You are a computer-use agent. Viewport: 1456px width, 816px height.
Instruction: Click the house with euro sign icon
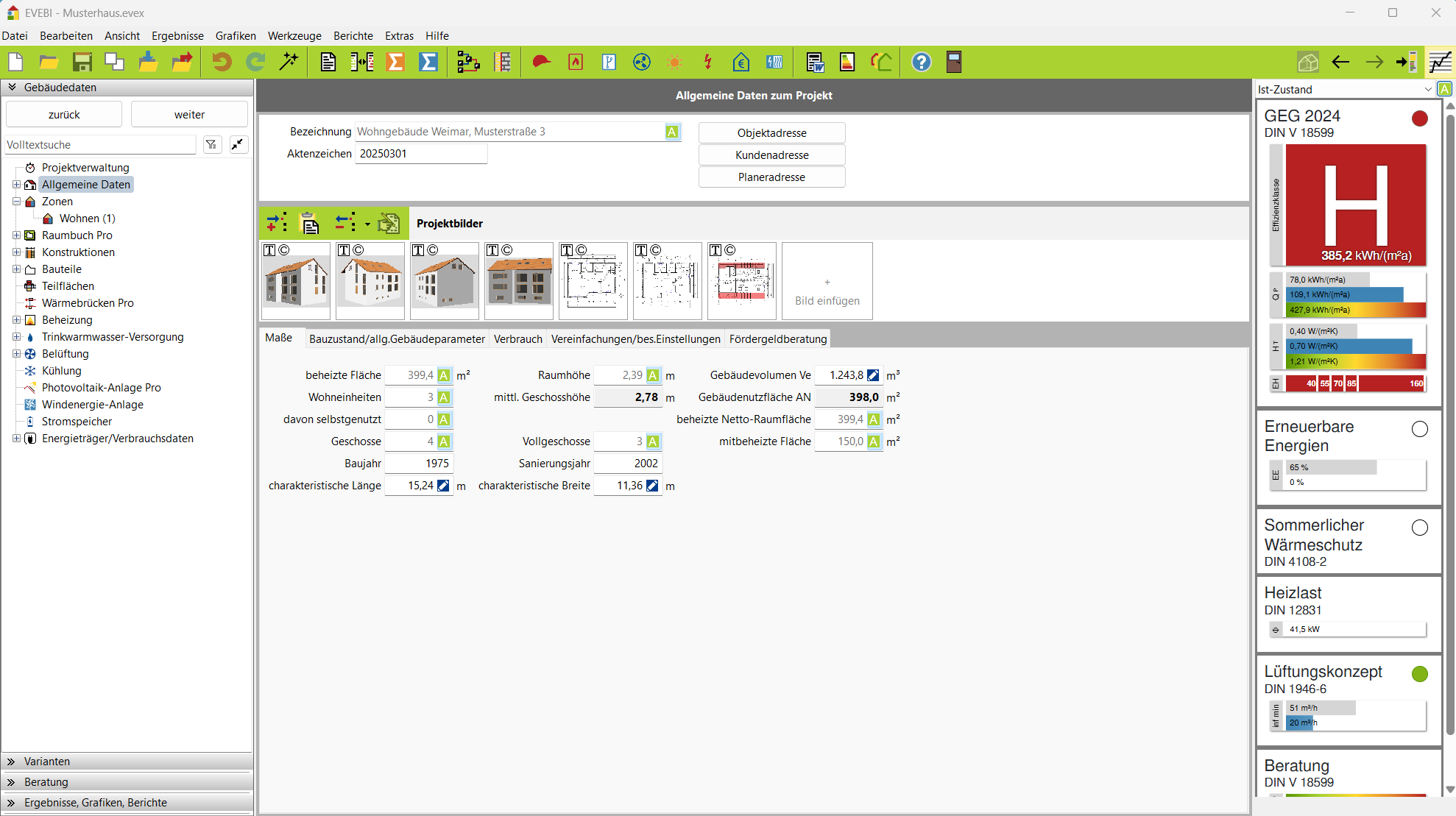(x=741, y=63)
